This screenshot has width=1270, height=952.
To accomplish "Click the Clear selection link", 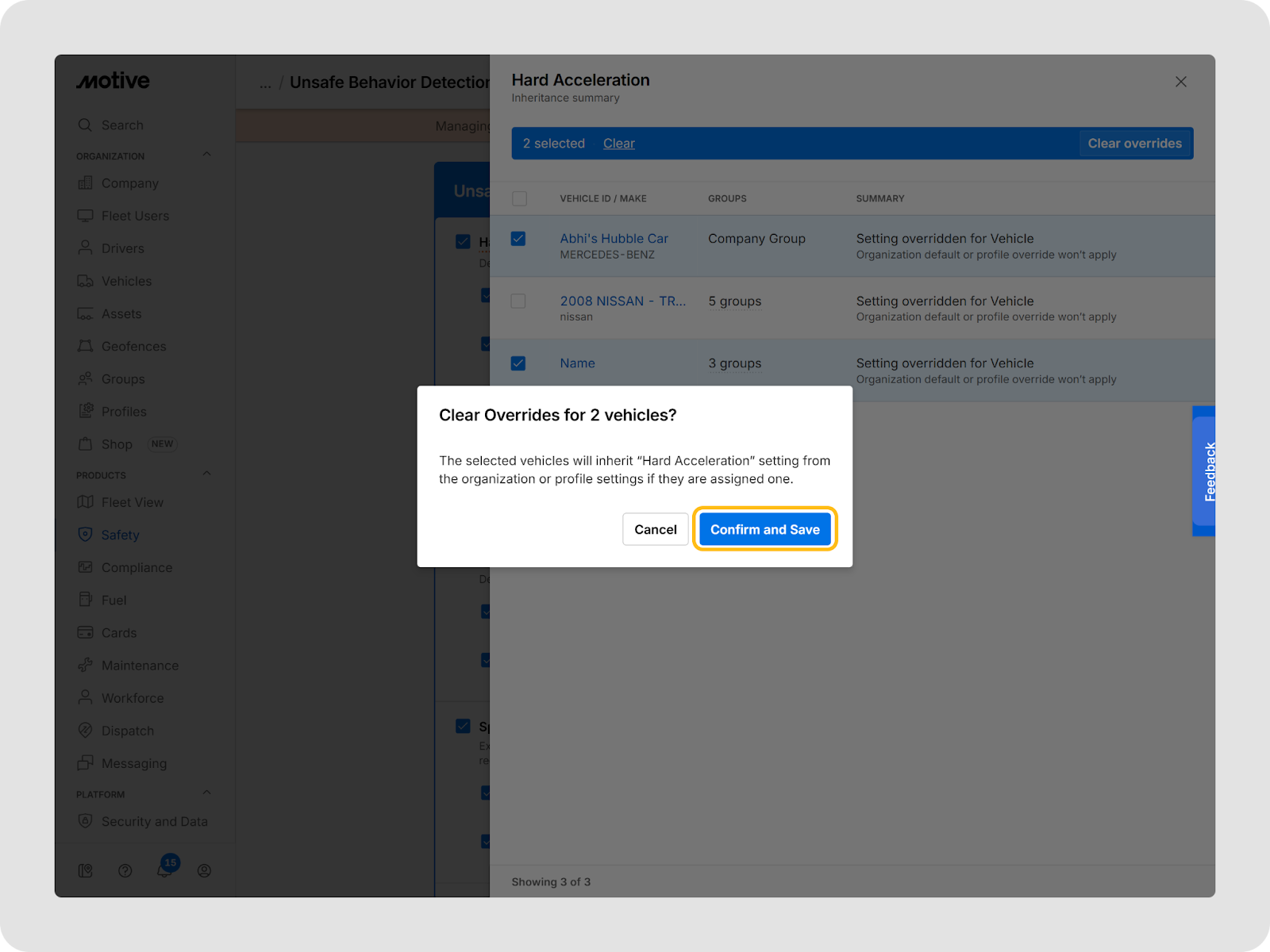I will [618, 144].
